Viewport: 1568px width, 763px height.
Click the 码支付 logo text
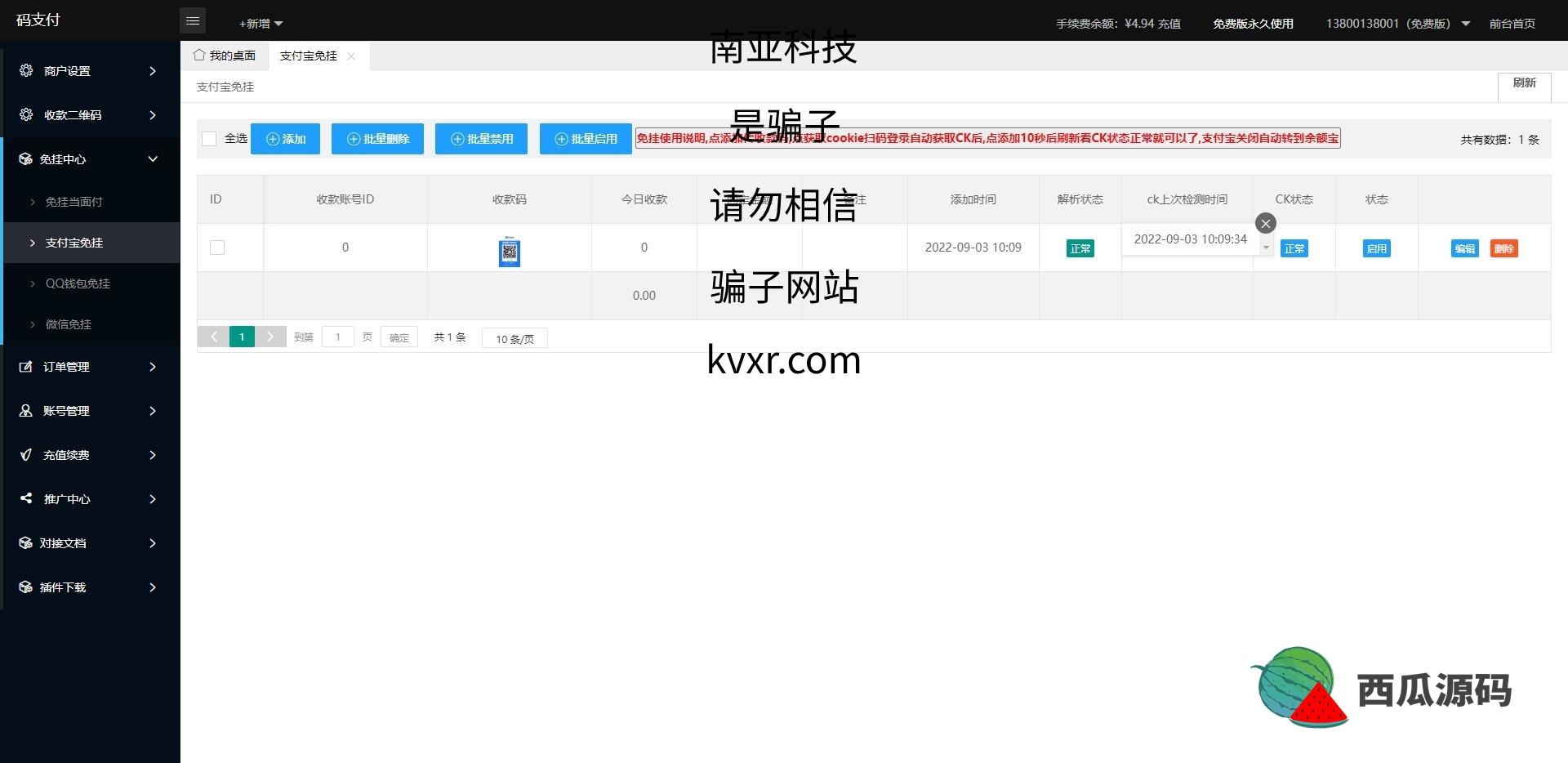(38, 20)
